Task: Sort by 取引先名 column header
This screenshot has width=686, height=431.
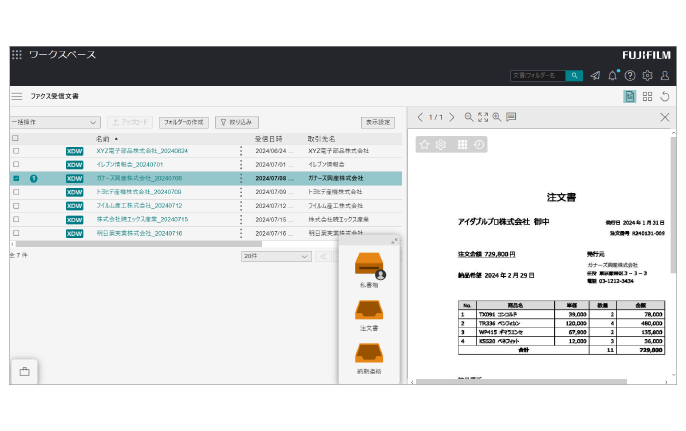Action: point(321,139)
